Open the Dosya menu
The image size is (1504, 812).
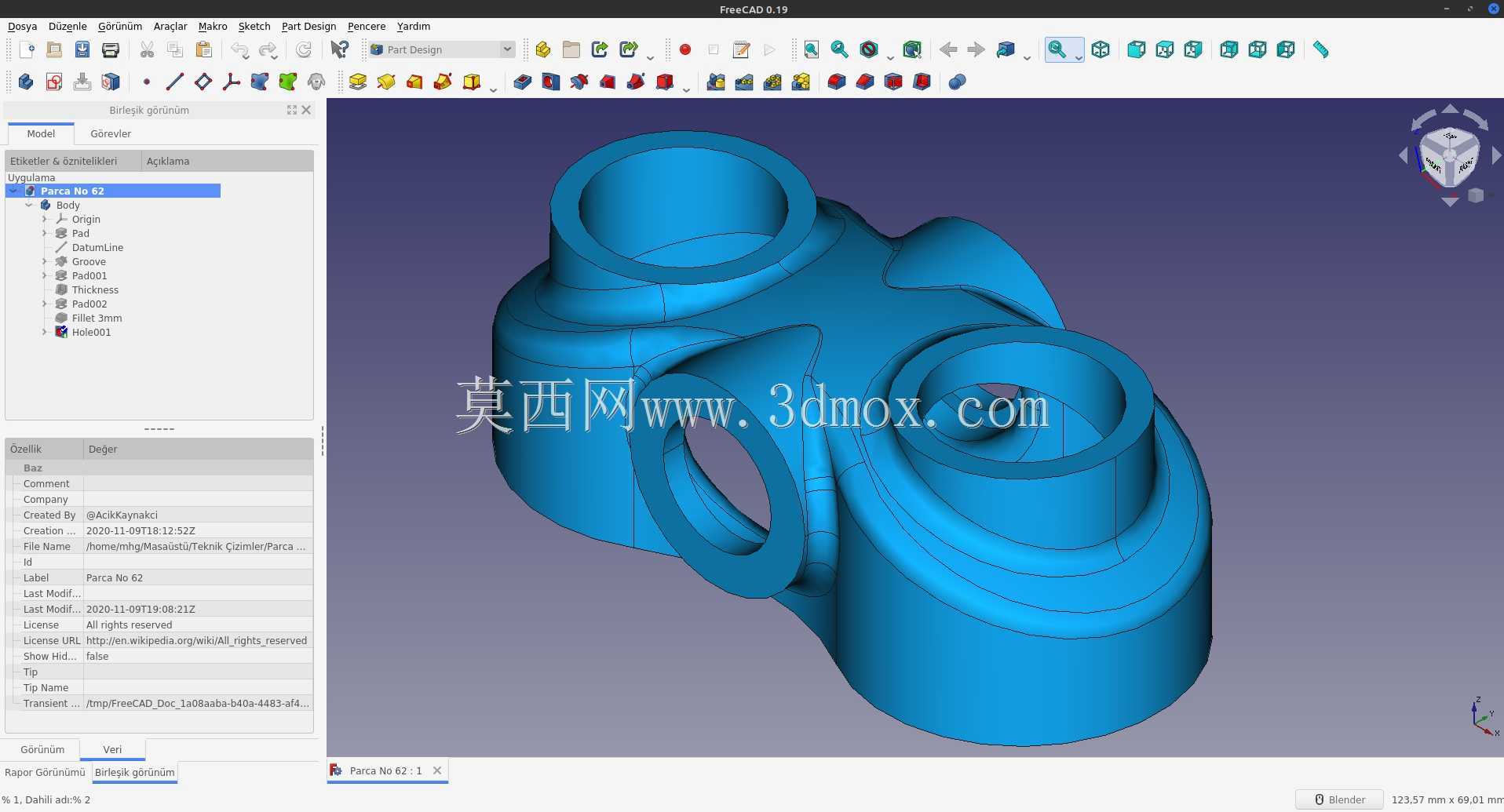[23, 26]
